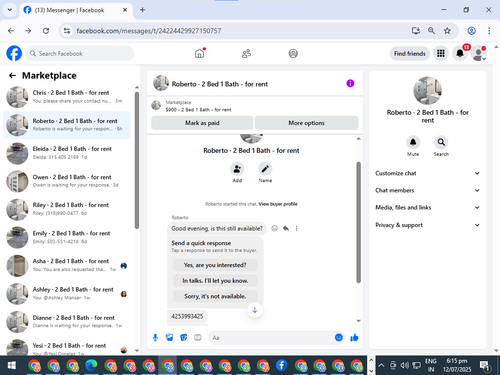Image resolution: width=500 pixels, height=375 pixels.
Task: Click the chat messages scrollbar
Action: (x=359, y=222)
